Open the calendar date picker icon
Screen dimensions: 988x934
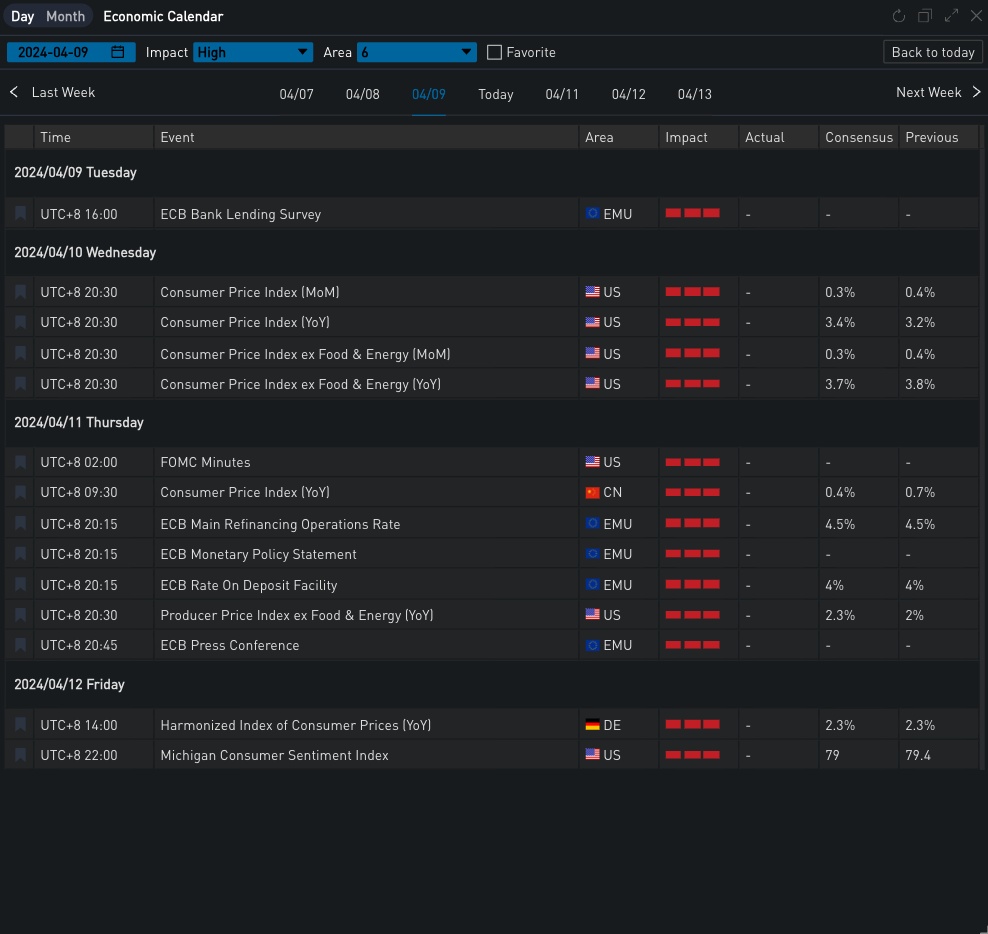click(118, 52)
